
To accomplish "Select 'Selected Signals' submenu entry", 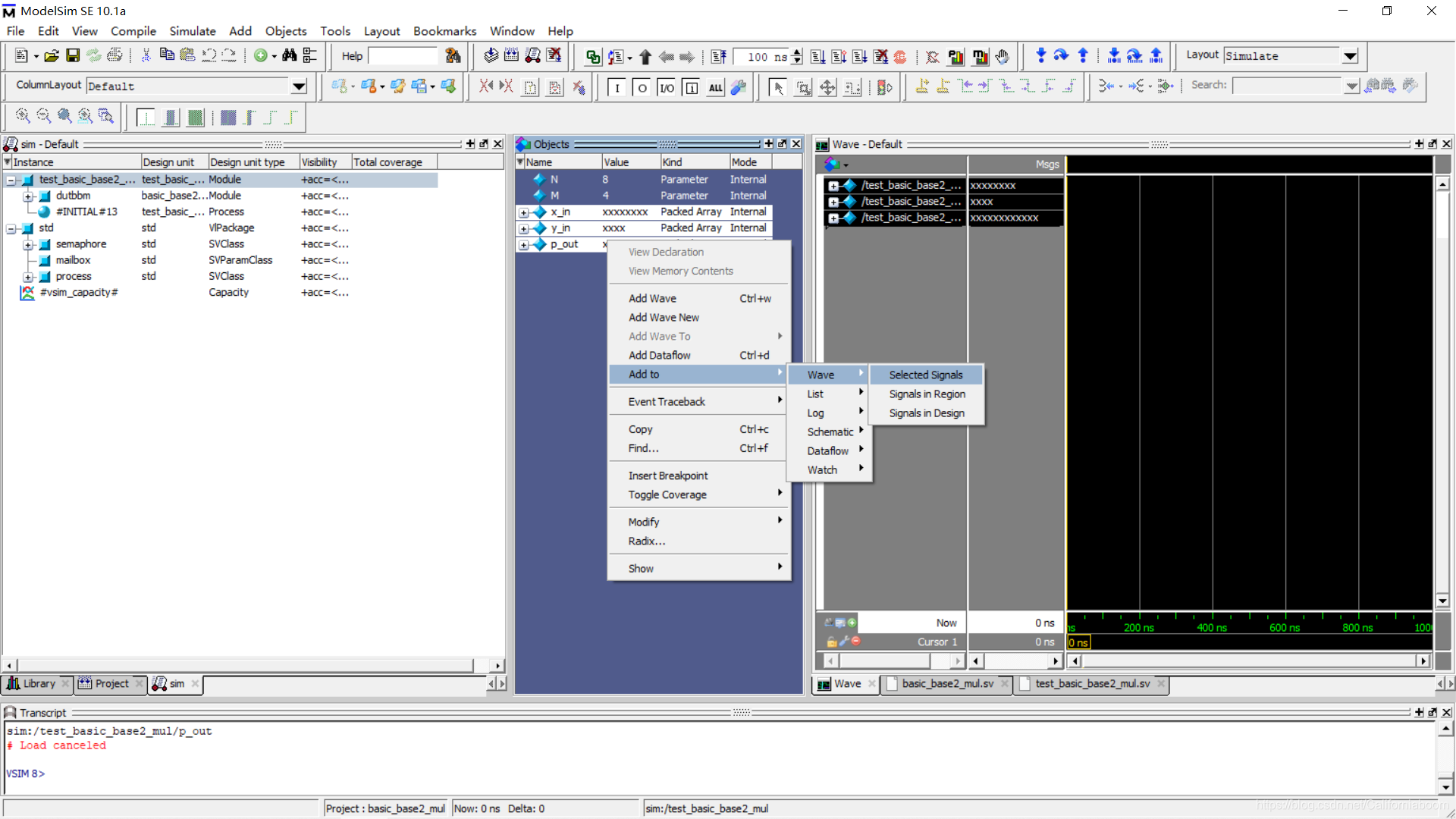I will tap(925, 375).
